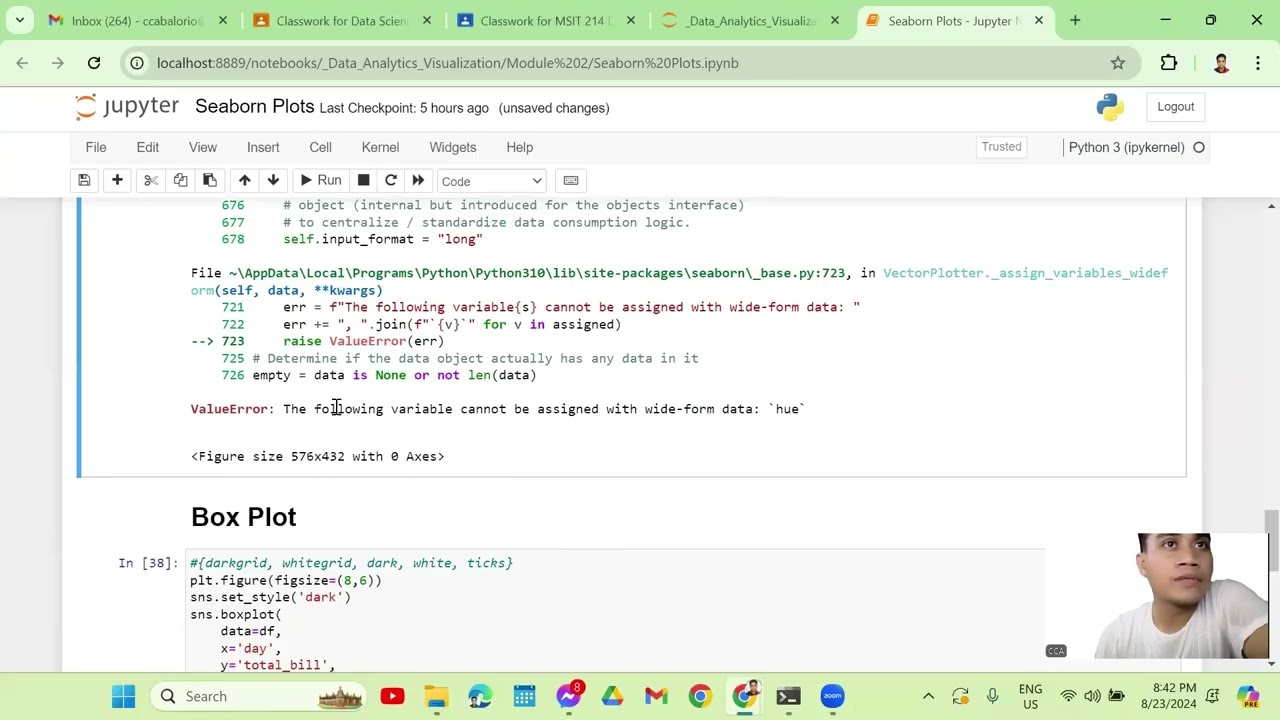
Task: Click the Jupyter logo
Action: pos(127,107)
